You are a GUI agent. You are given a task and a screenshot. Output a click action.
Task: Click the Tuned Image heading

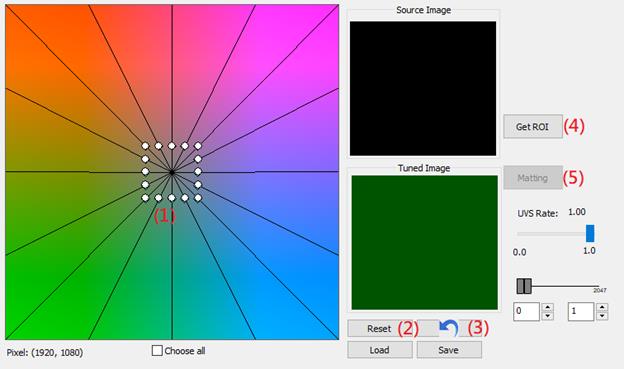coord(424,168)
